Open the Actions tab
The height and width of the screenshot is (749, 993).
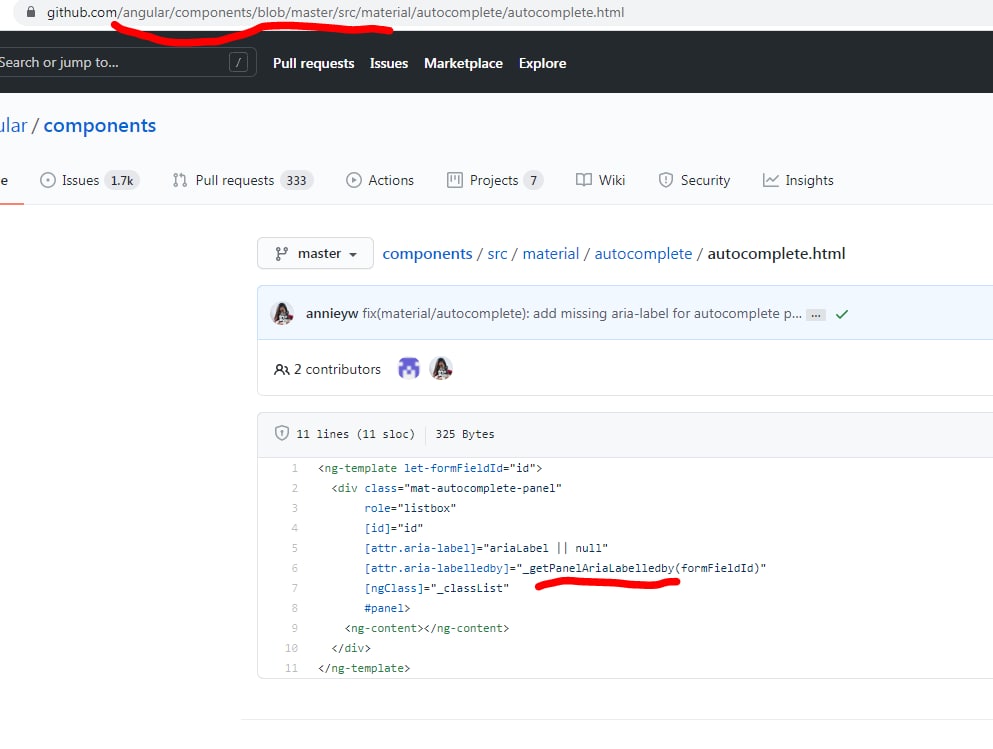pos(380,180)
